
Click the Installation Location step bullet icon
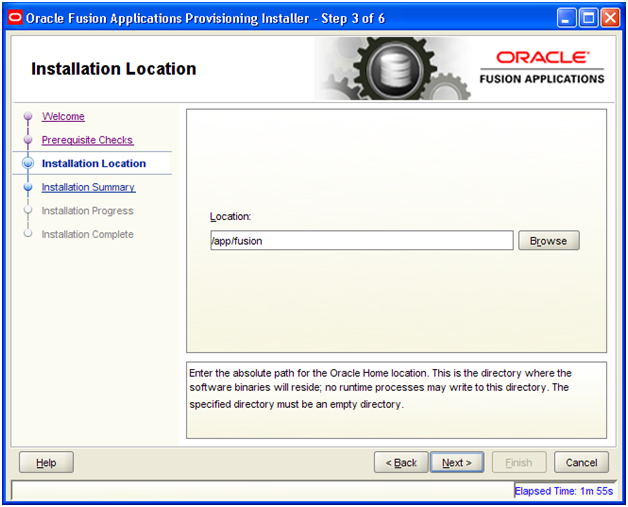[x=28, y=163]
